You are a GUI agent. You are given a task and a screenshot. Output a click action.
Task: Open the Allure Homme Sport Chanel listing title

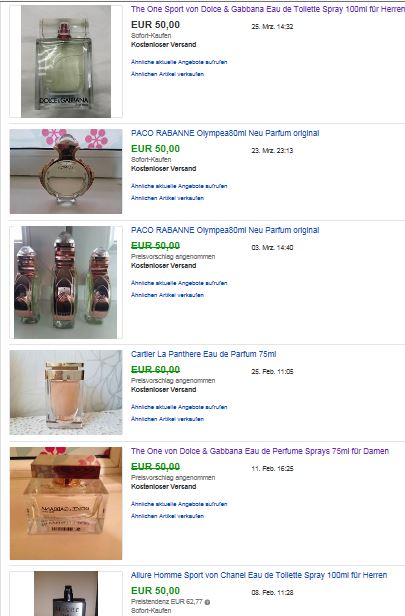(x=259, y=575)
